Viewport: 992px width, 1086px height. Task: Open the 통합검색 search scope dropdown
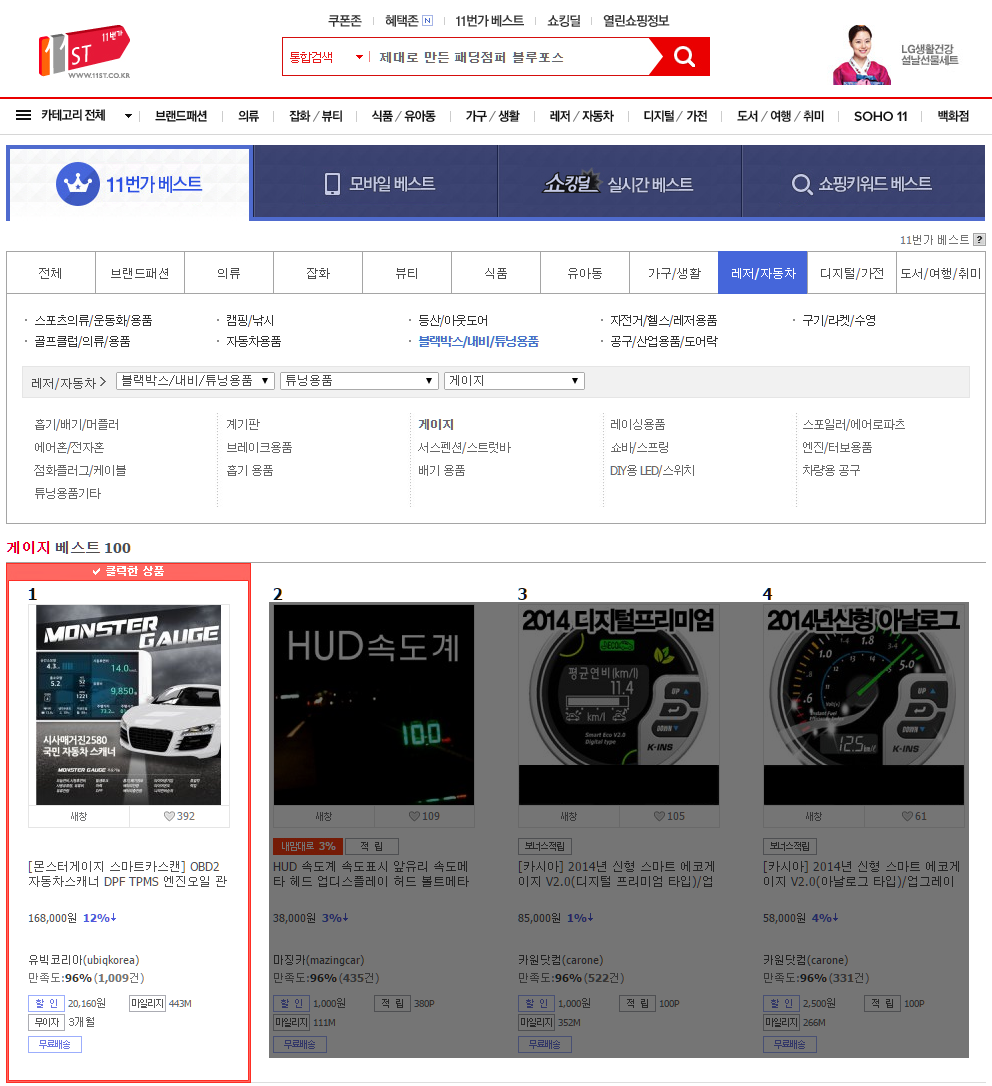(326, 57)
